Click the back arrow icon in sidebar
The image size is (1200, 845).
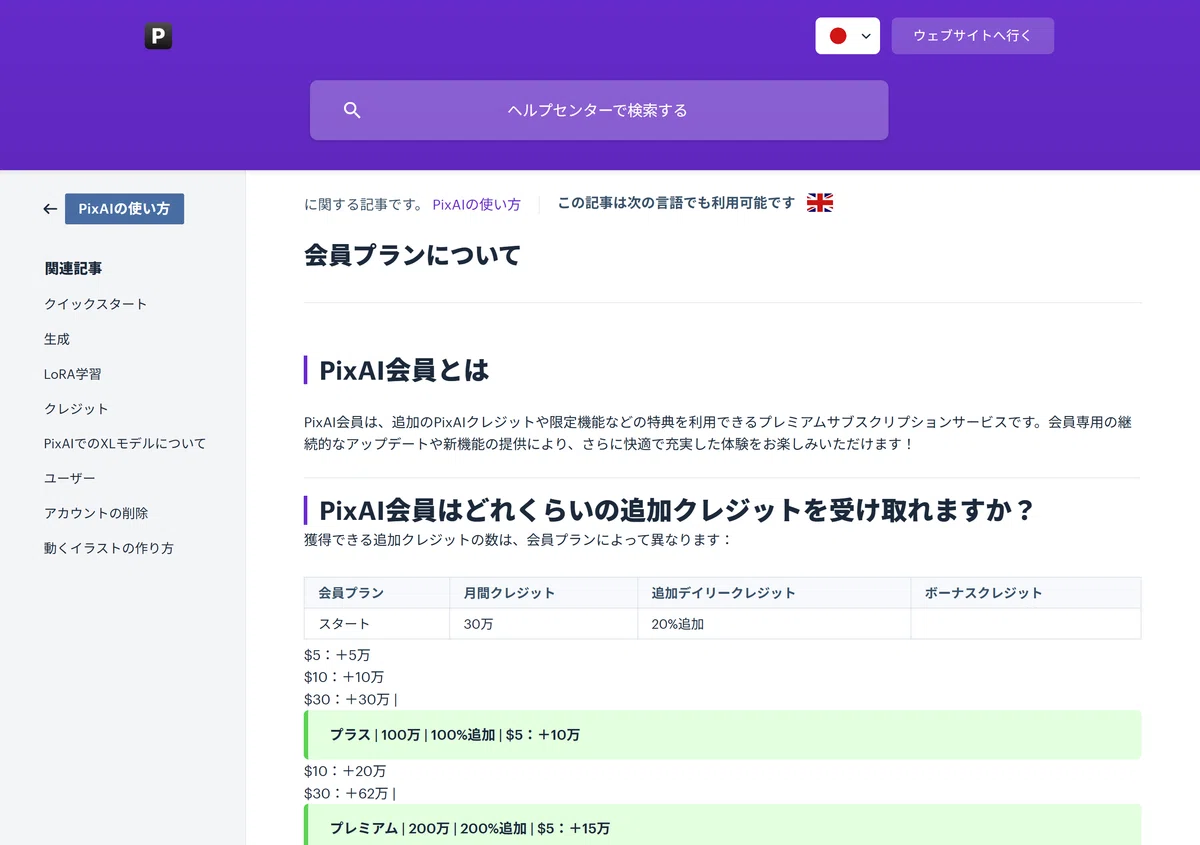pyautogui.click(x=50, y=209)
